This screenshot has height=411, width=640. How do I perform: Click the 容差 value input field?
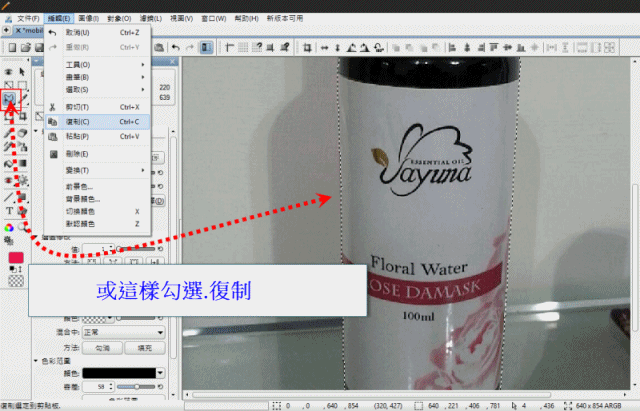(x=96, y=387)
